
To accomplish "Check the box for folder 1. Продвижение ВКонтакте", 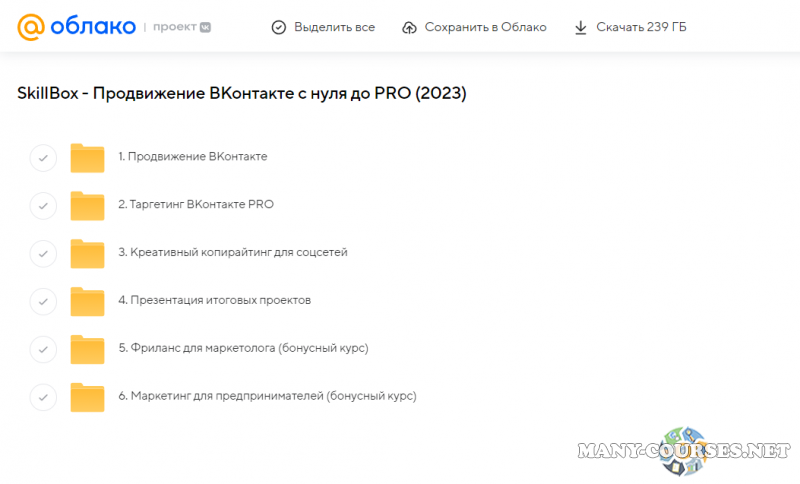I will pyautogui.click(x=43, y=158).
